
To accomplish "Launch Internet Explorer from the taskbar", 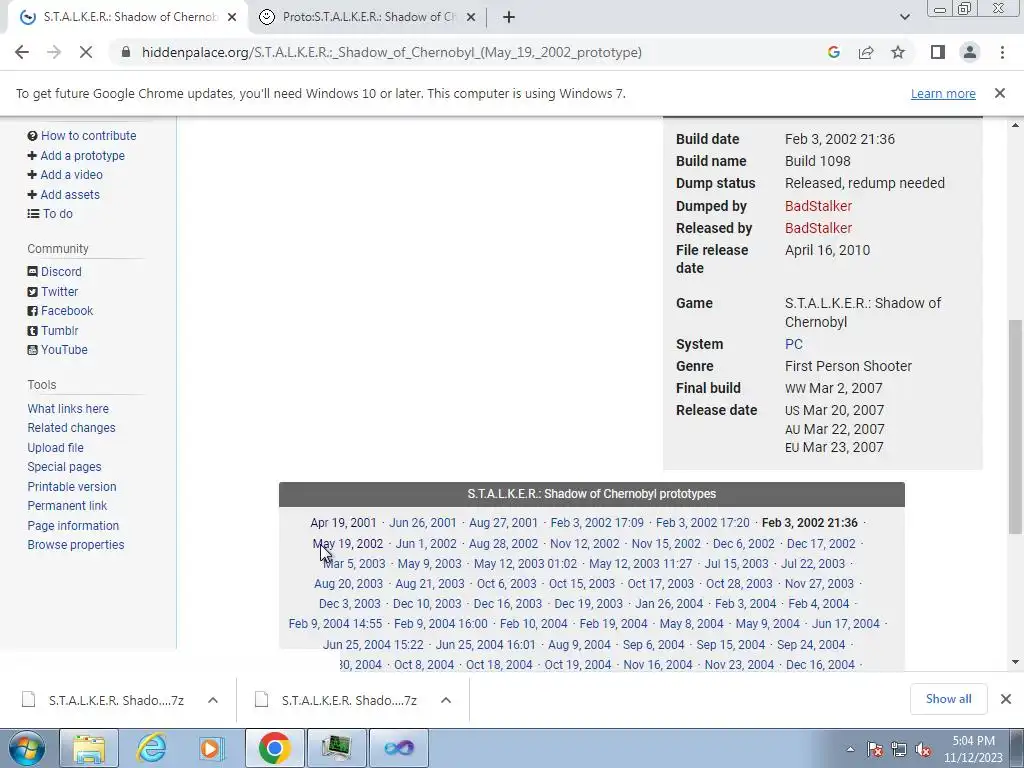I will [151, 748].
